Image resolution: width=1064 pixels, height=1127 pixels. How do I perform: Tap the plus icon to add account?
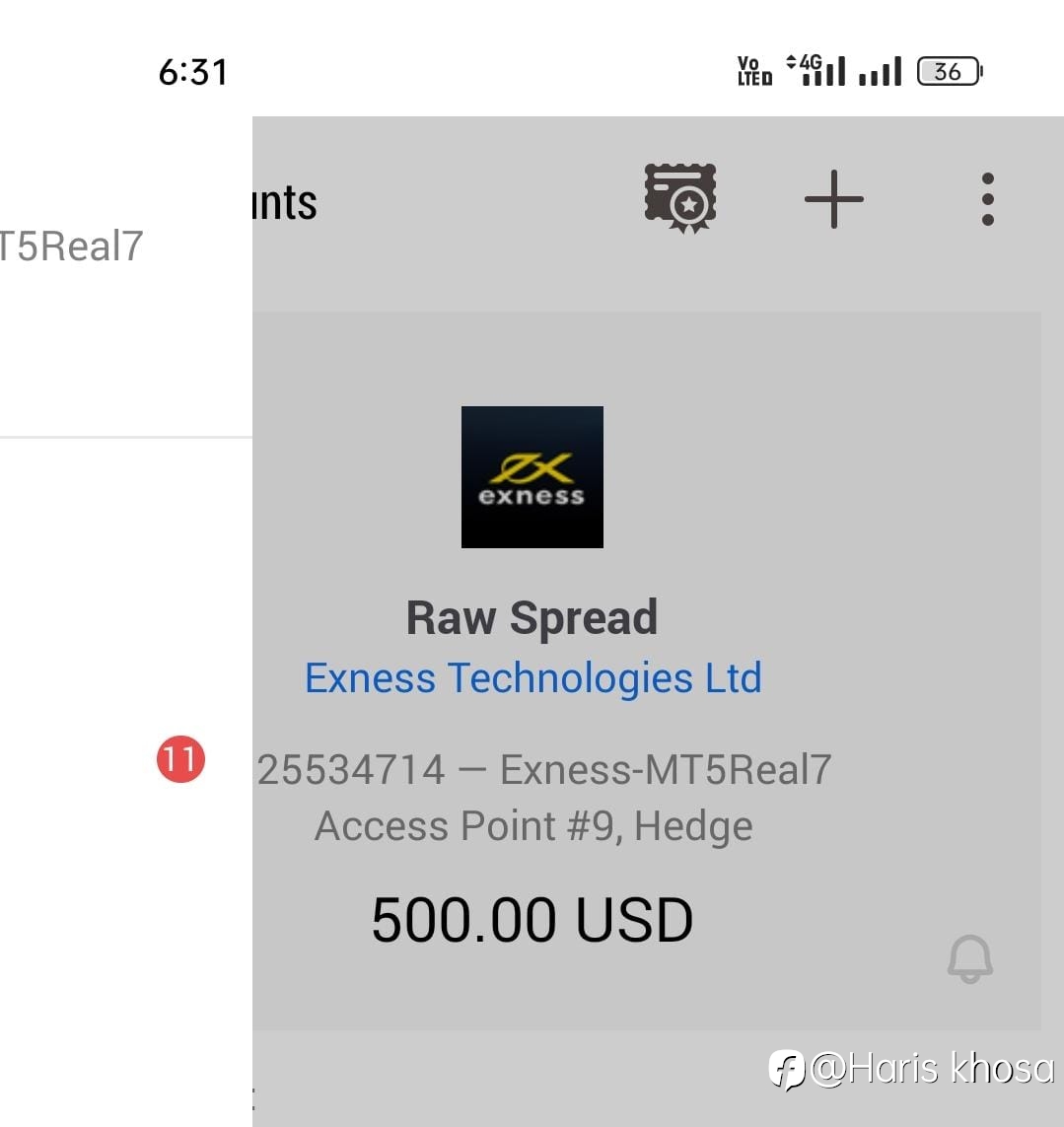click(834, 199)
